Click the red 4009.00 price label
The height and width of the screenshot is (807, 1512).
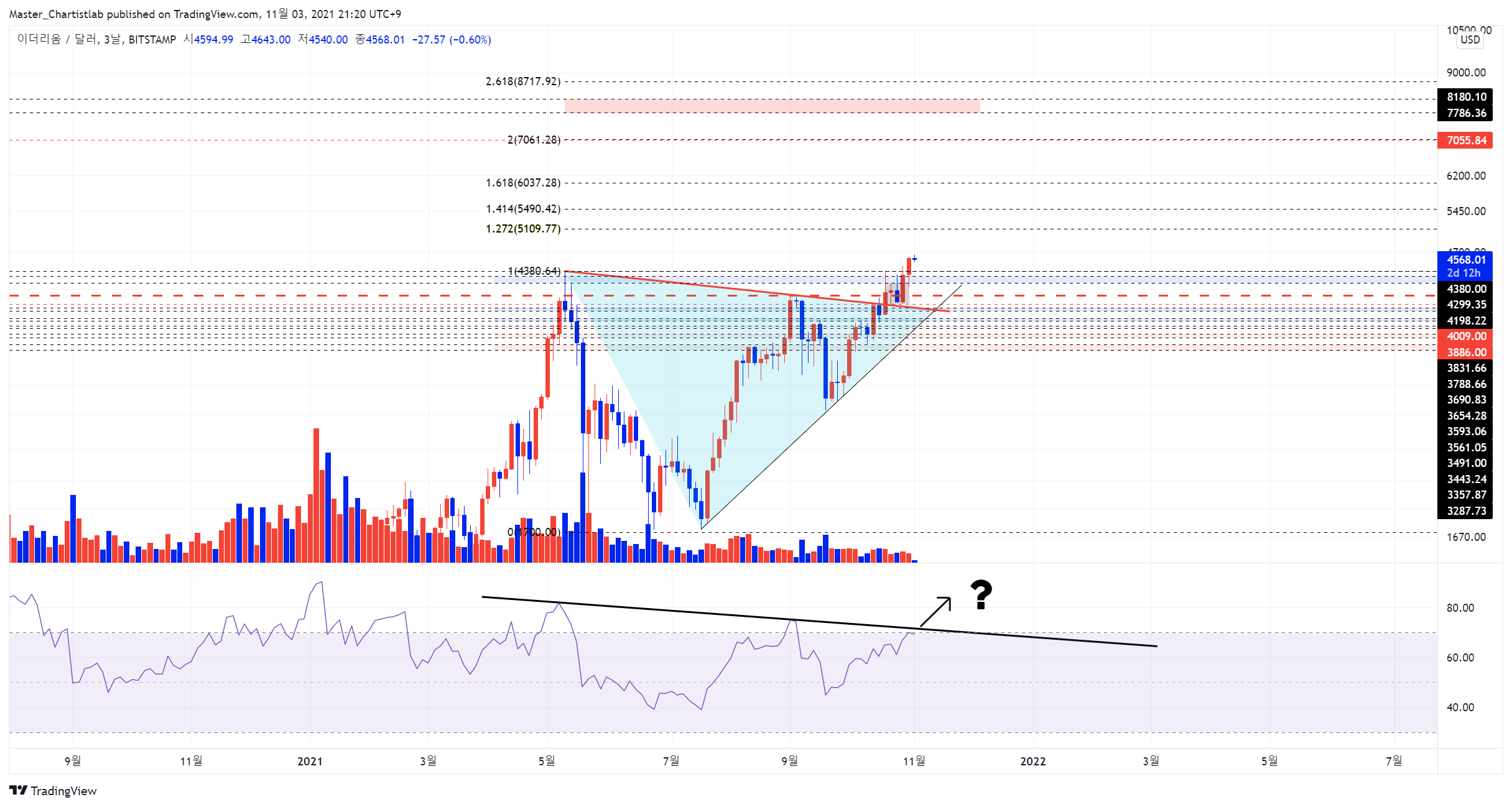pyautogui.click(x=1465, y=336)
